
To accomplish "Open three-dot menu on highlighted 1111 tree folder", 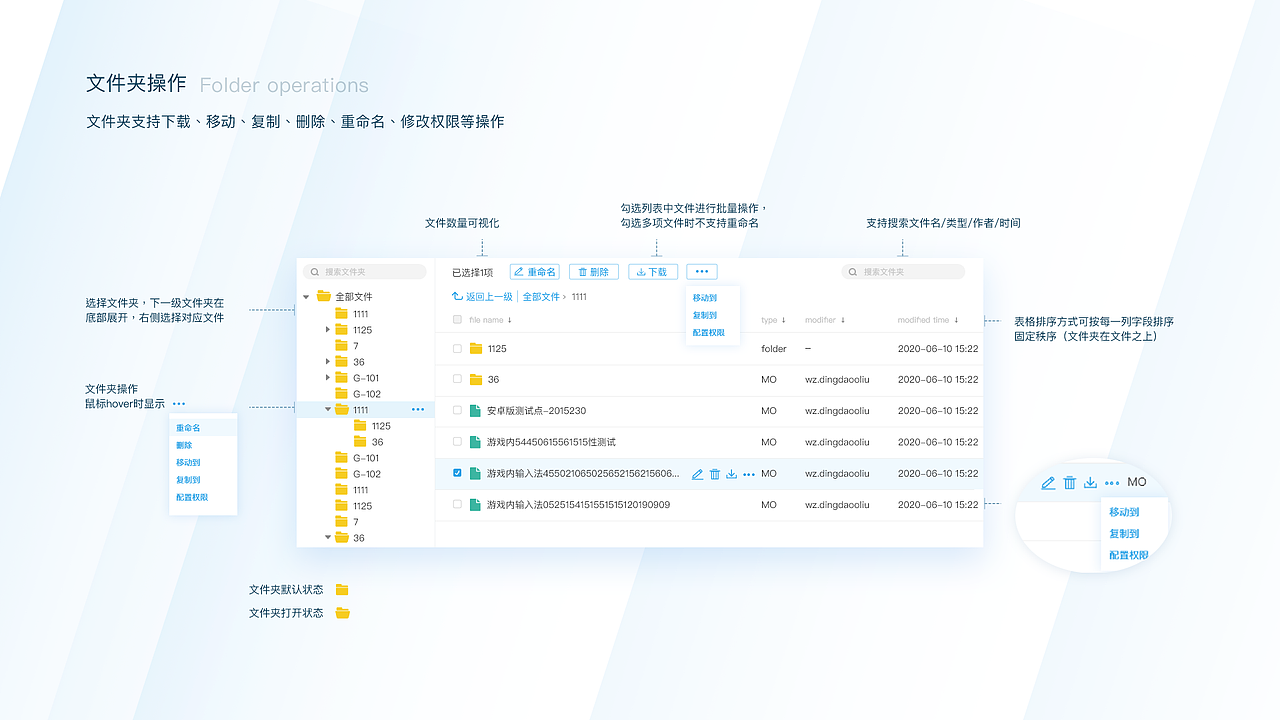I will pos(418,410).
